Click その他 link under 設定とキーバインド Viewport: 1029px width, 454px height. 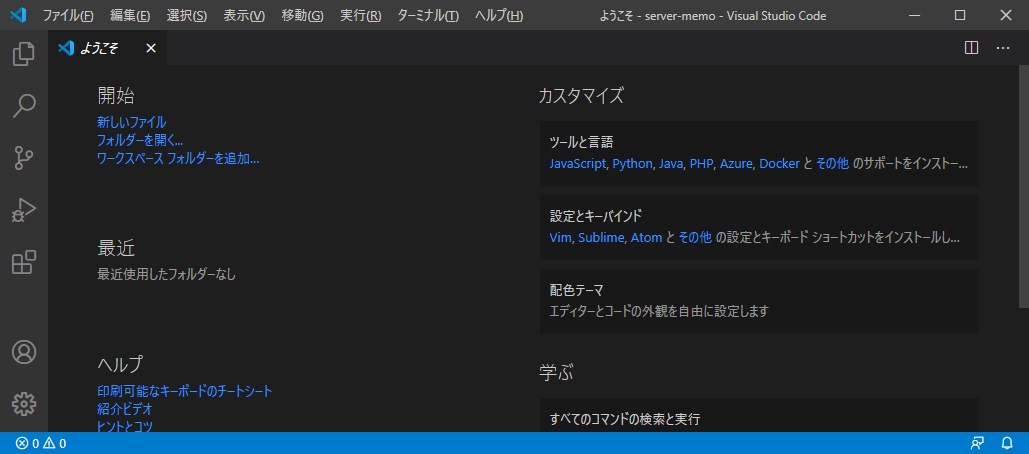pyautogui.click(x=695, y=238)
